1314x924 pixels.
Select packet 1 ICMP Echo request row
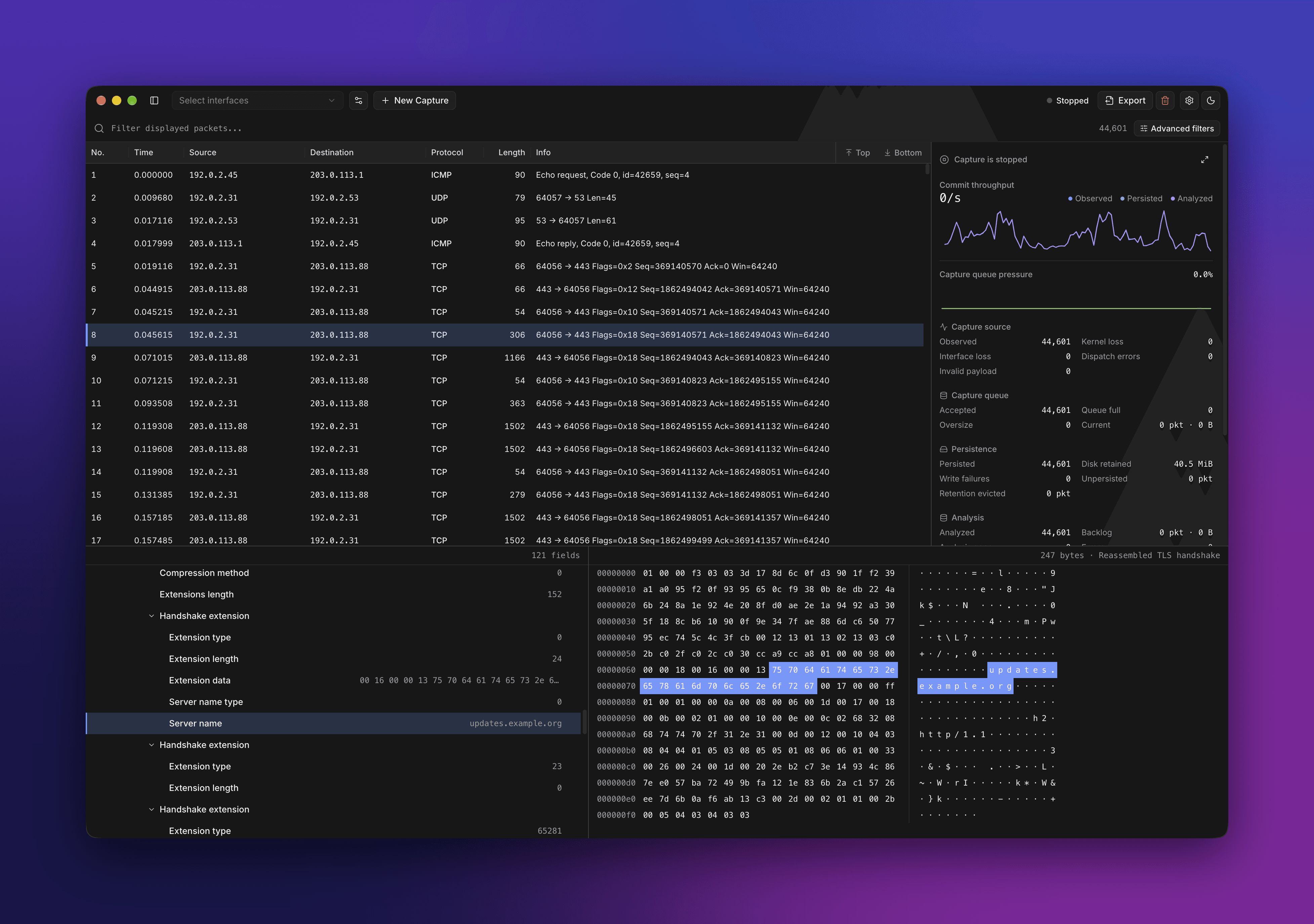coord(504,175)
